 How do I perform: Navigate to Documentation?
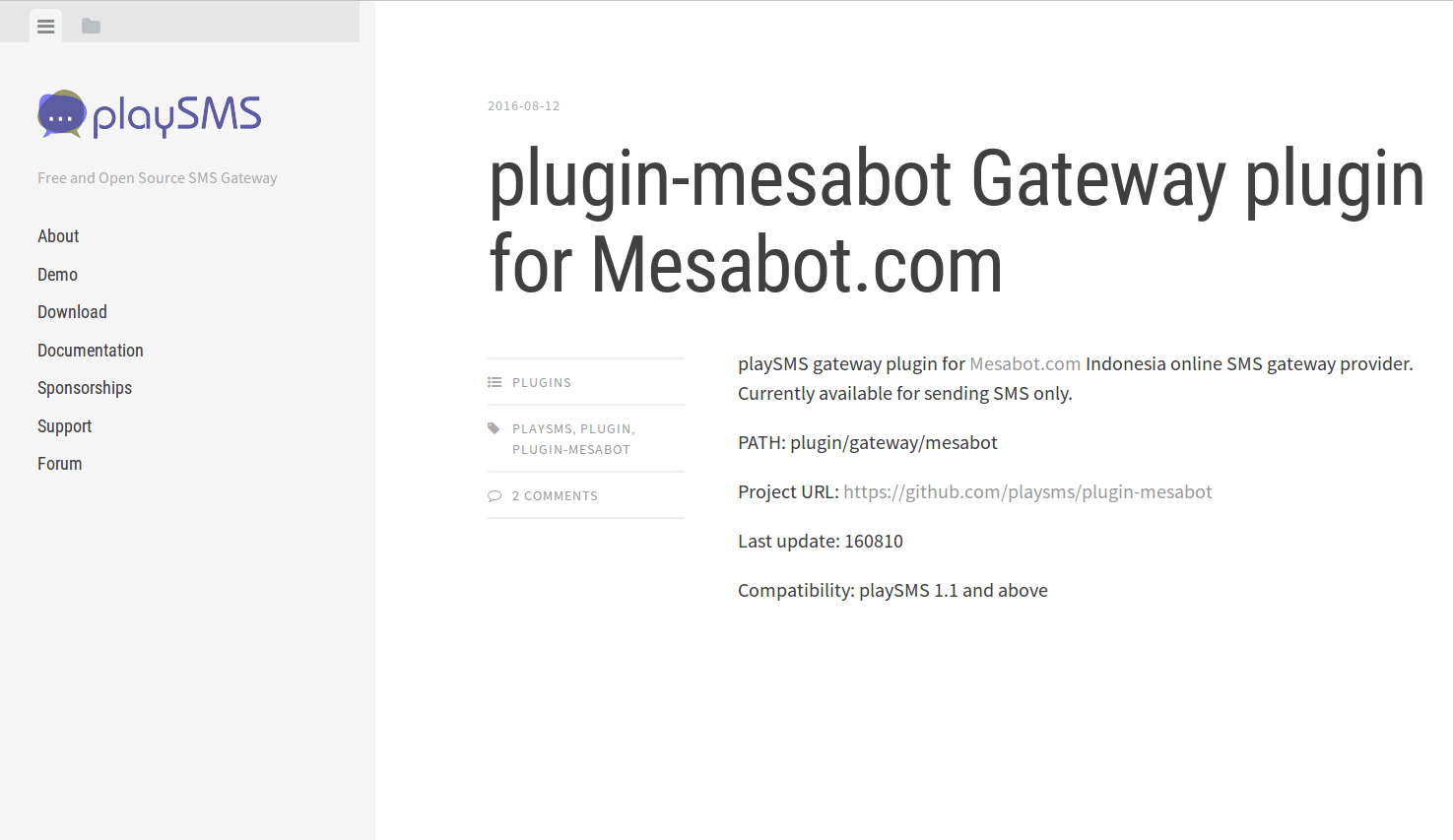click(x=91, y=351)
